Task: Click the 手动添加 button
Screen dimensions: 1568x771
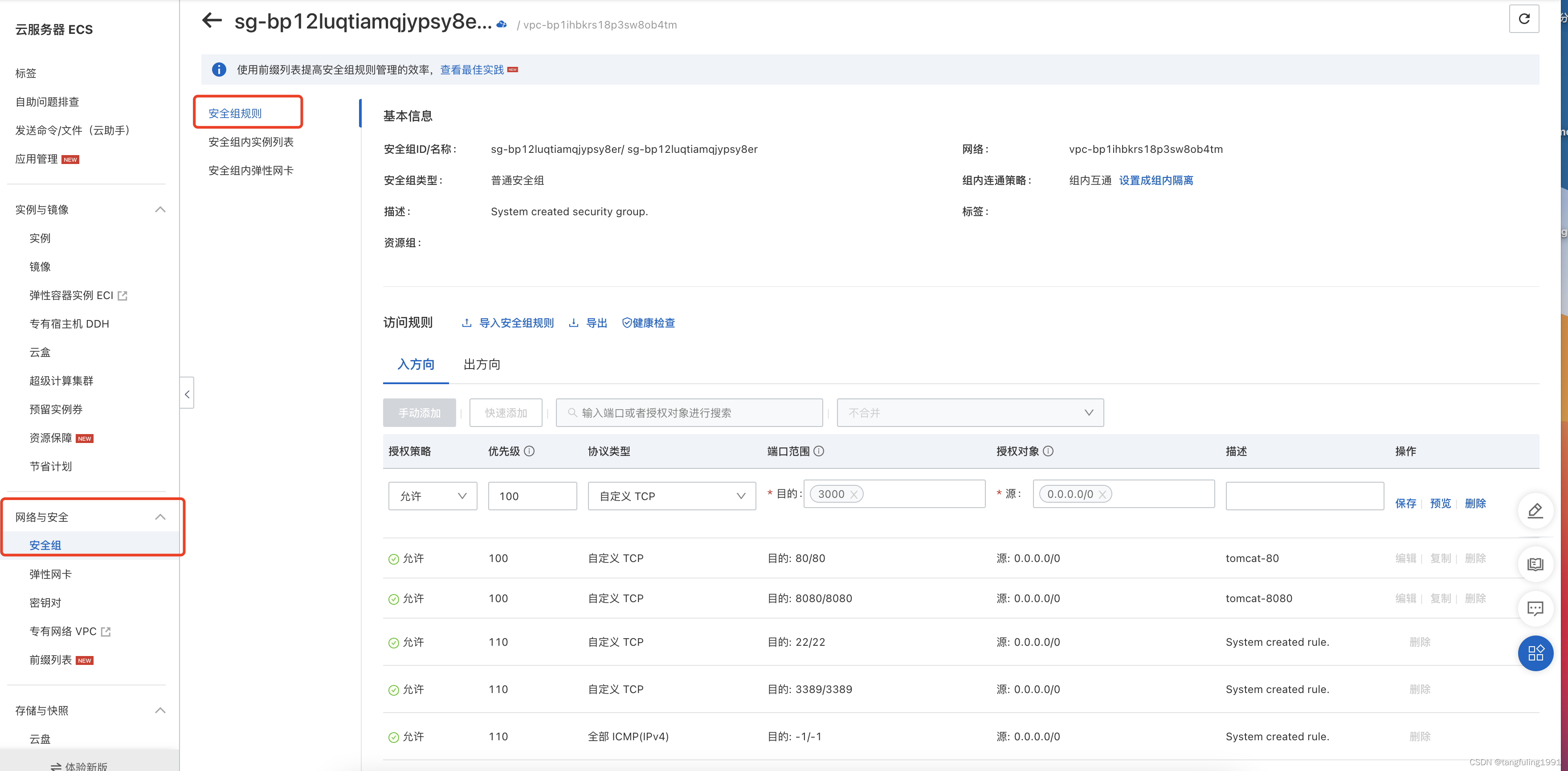Action: tap(419, 412)
